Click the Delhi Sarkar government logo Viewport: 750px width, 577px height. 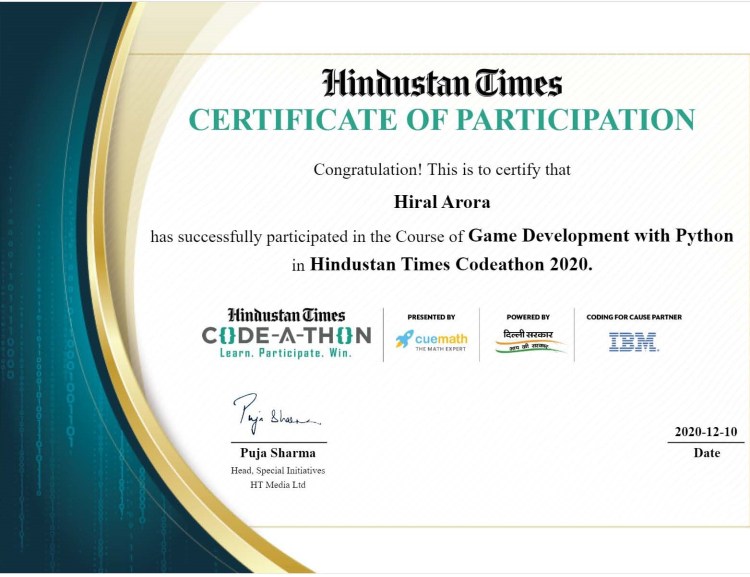tap(528, 341)
